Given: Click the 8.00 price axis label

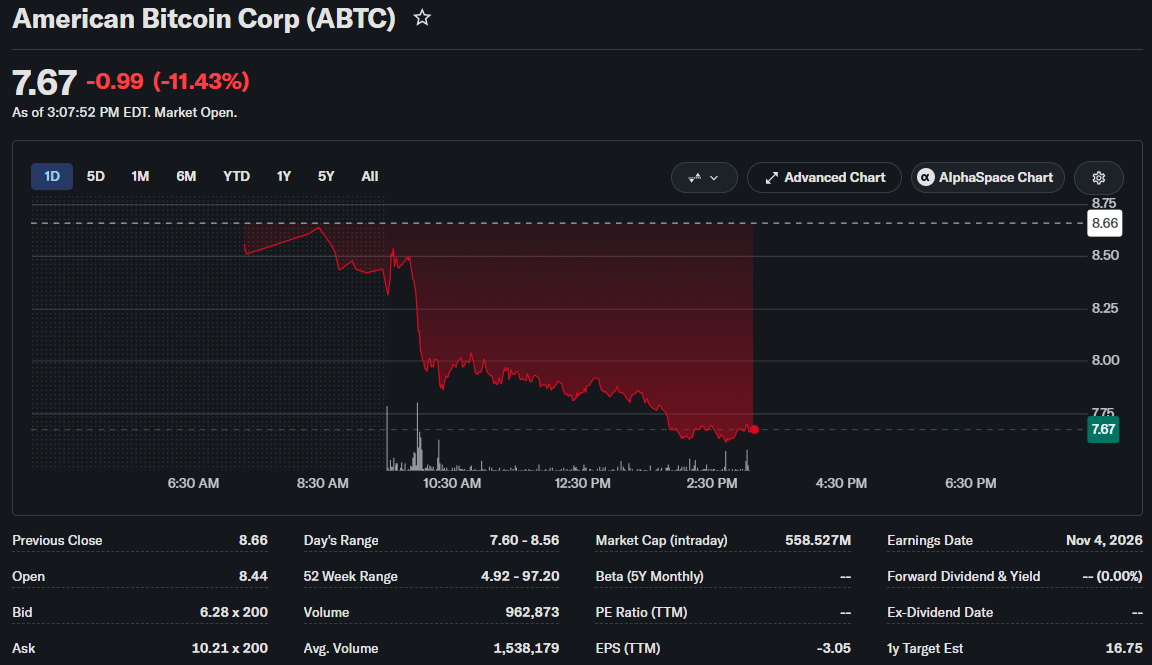Looking at the screenshot, I should (1105, 360).
